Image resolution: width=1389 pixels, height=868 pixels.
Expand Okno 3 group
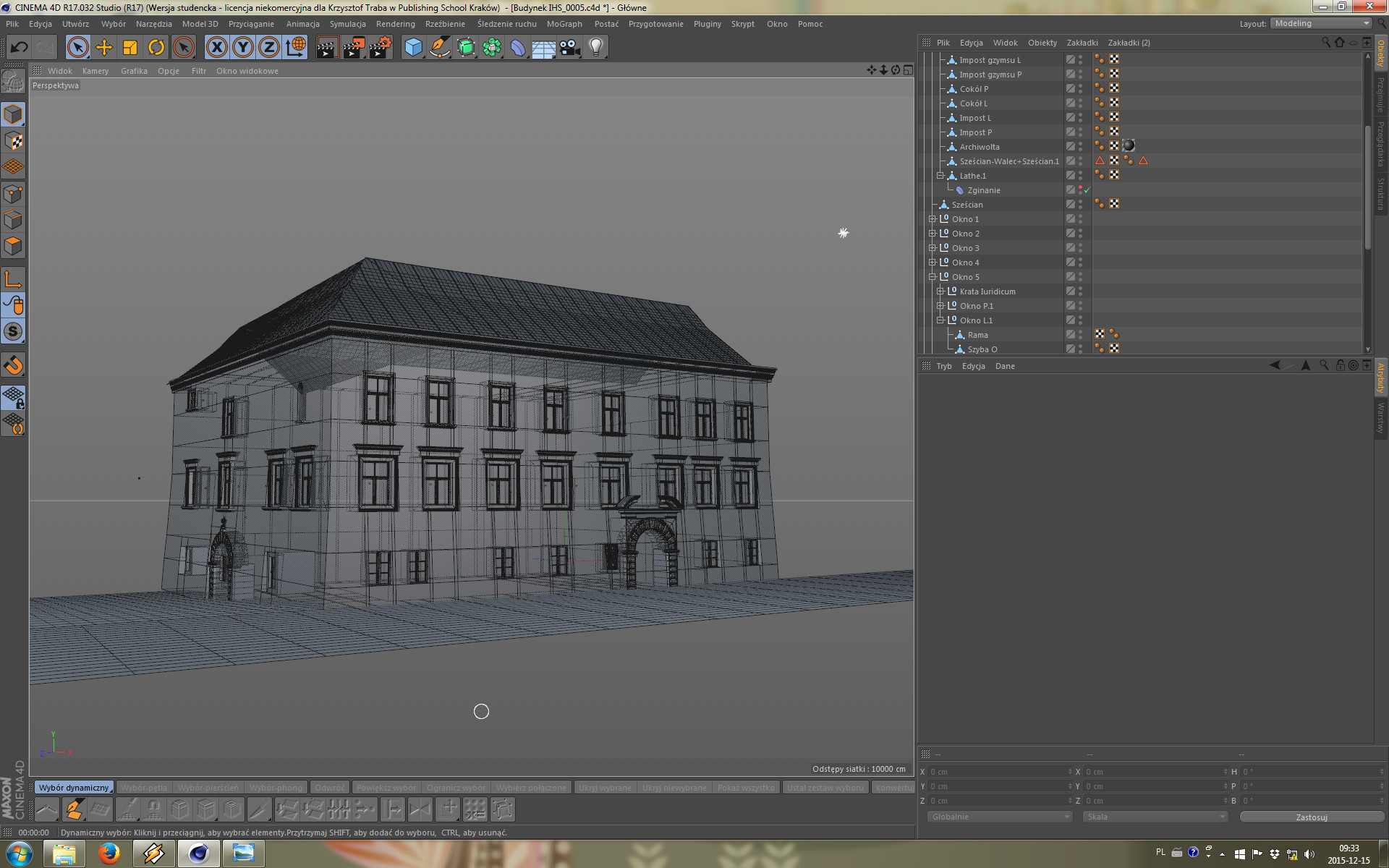click(x=933, y=248)
